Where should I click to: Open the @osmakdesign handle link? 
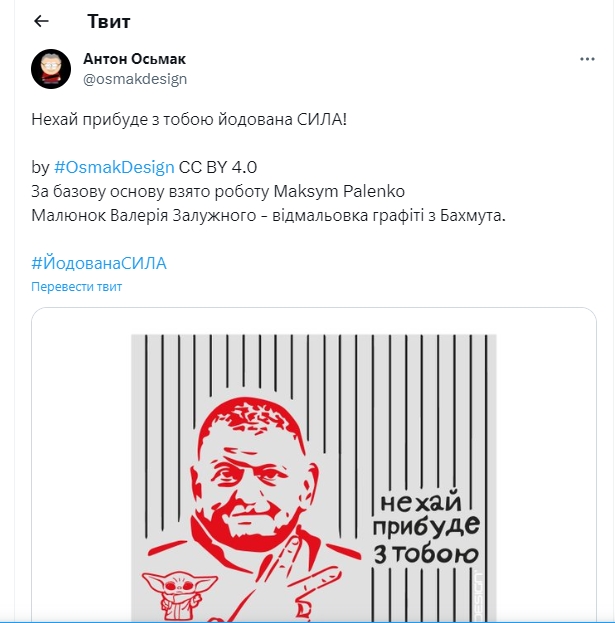[x=135, y=79]
